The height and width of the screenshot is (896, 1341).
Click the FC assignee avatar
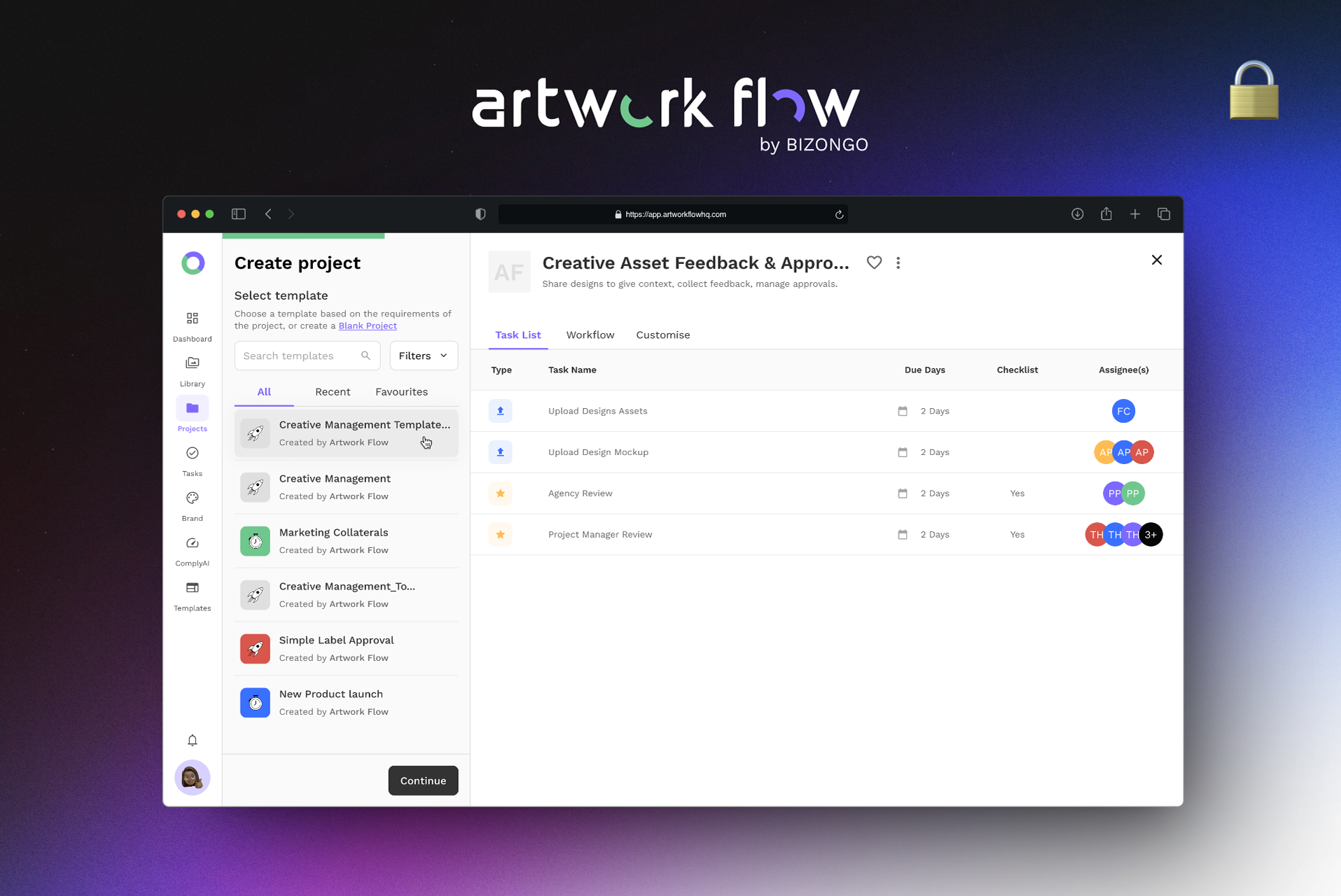[1123, 411]
